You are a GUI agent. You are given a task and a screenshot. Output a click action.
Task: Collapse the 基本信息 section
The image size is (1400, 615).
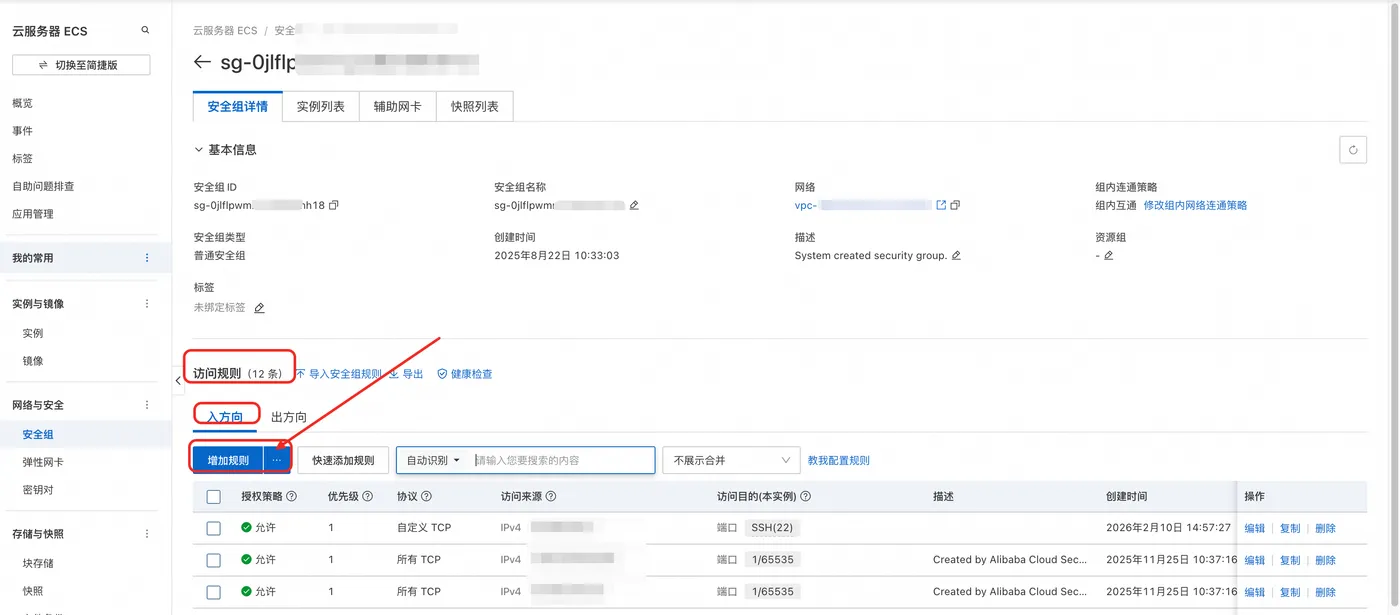click(199, 150)
